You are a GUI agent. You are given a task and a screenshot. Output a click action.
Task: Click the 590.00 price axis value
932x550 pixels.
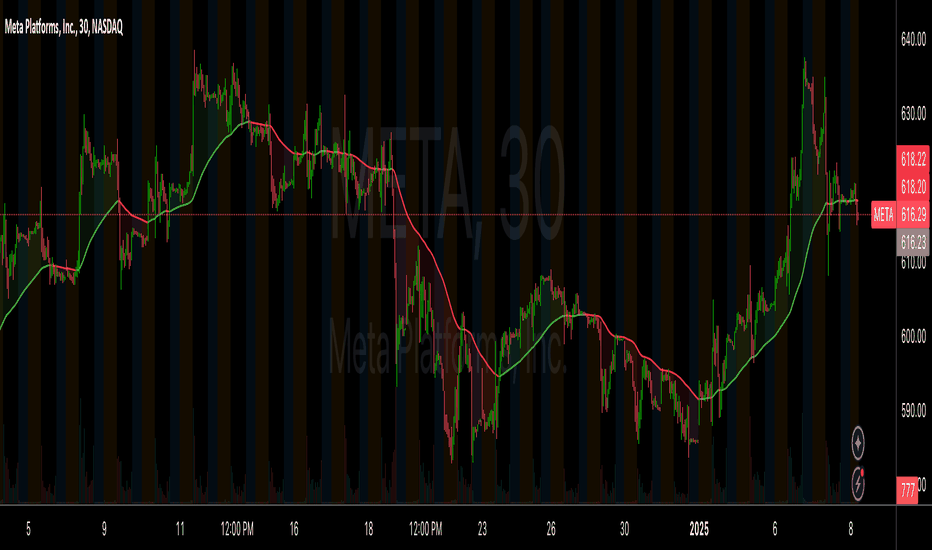point(913,410)
